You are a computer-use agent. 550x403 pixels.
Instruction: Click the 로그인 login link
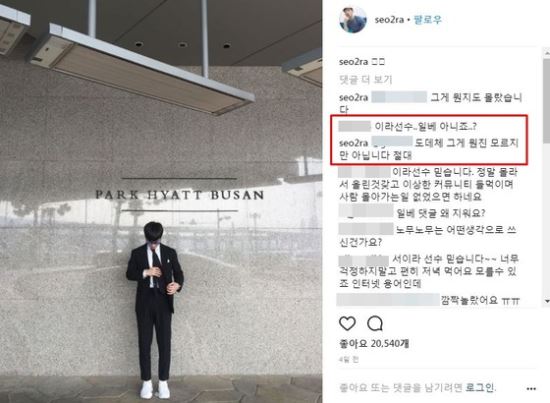click(x=479, y=388)
